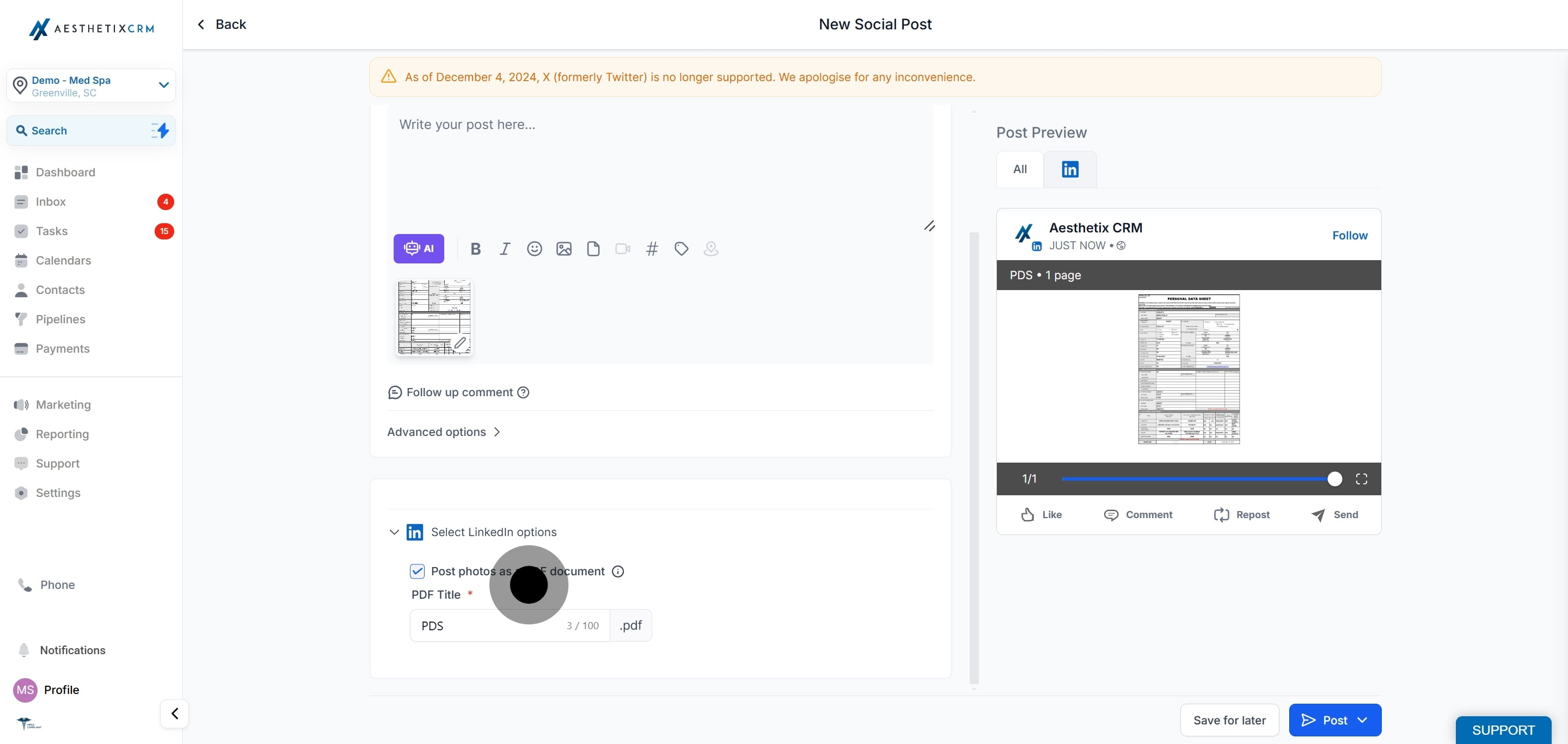Go Back to previous page
Image resolution: width=1568 pixels, height=744 pixels.
pyautogui.click(x=222, y=24)
